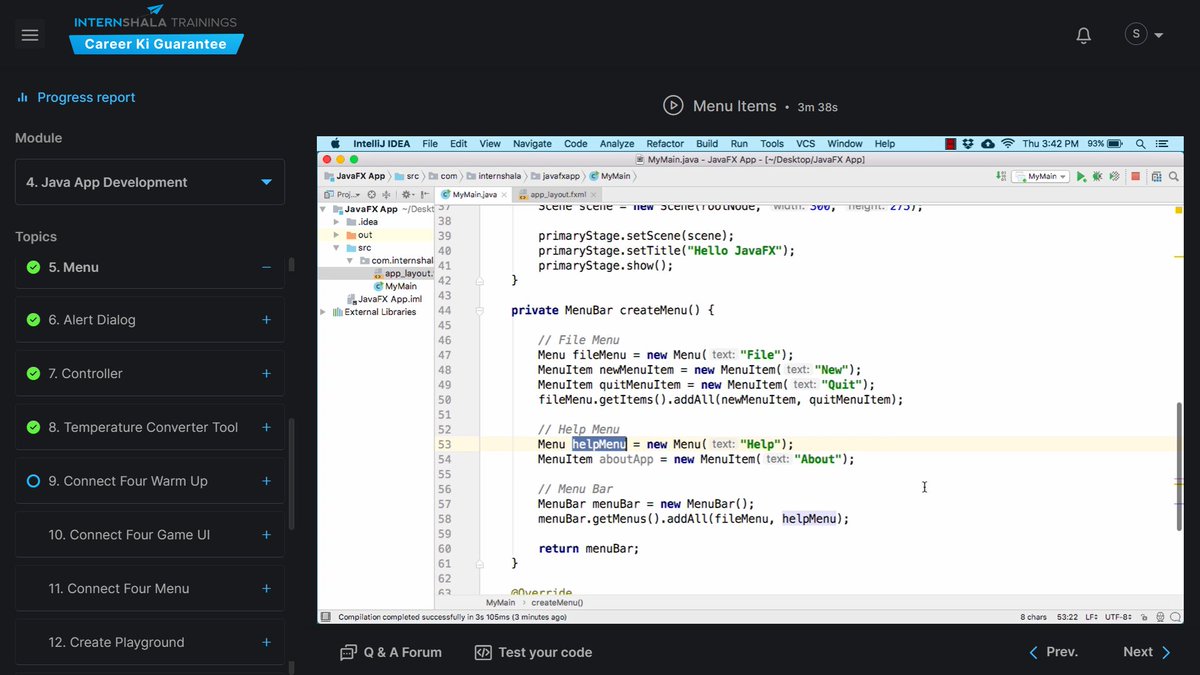Toggle read-only lock icon in status bar
The image size is (1200, 675).
tap(1144, 618)
